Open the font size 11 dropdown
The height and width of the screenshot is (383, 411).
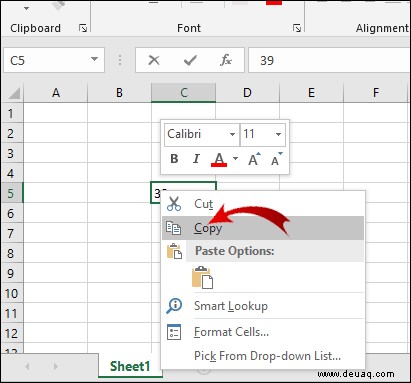pos(278,135)
